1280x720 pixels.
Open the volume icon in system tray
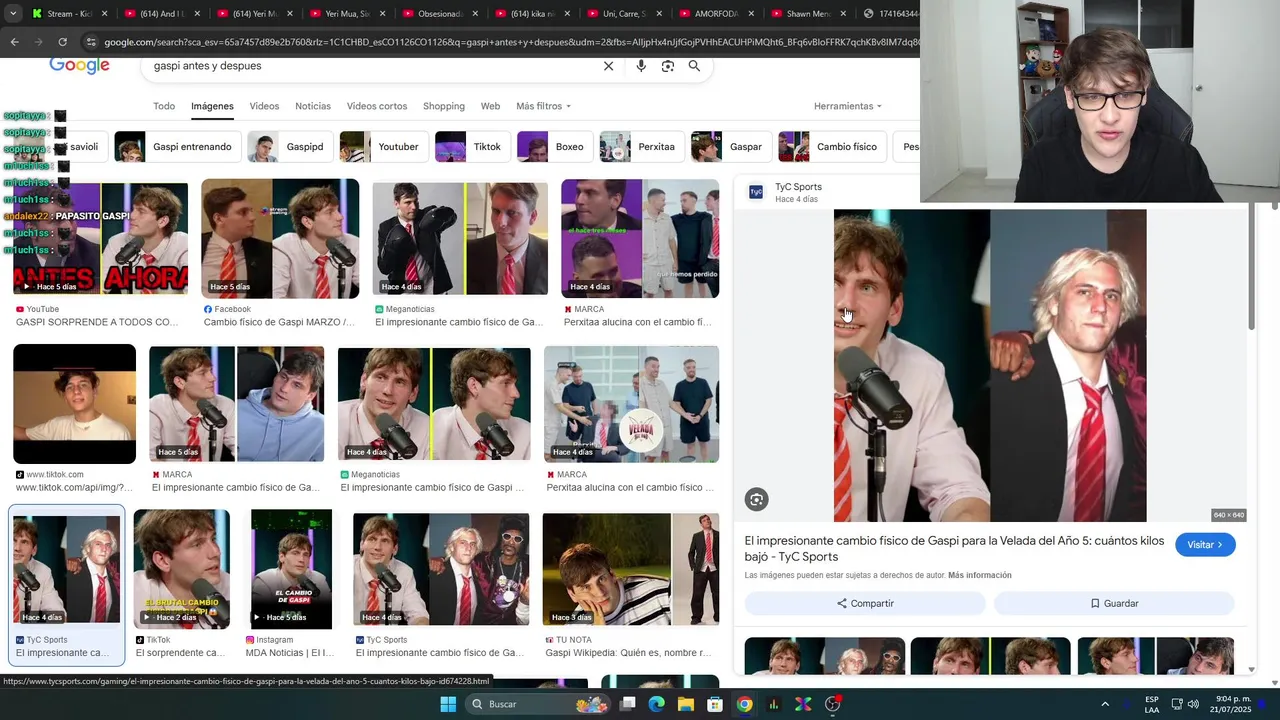[x=1193, y=704]
